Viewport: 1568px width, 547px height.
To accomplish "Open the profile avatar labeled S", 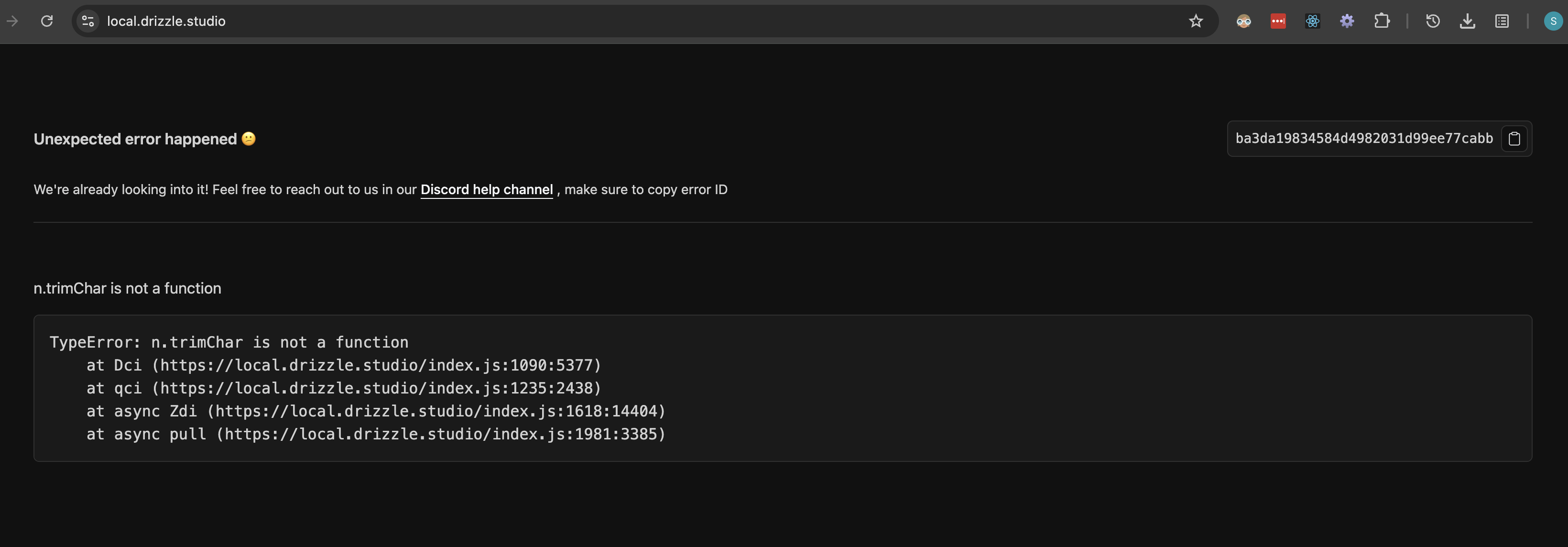I will (1553, 22).
